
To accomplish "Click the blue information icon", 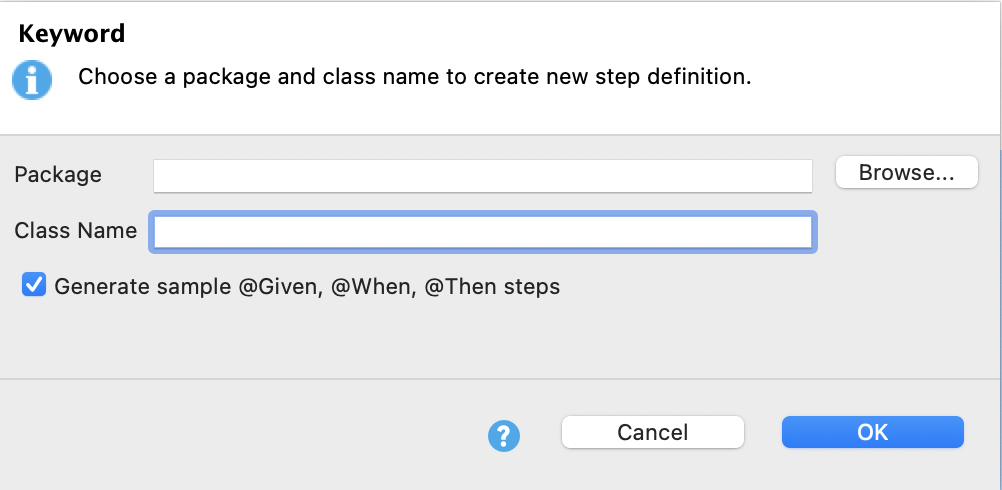I will point(32,79).
